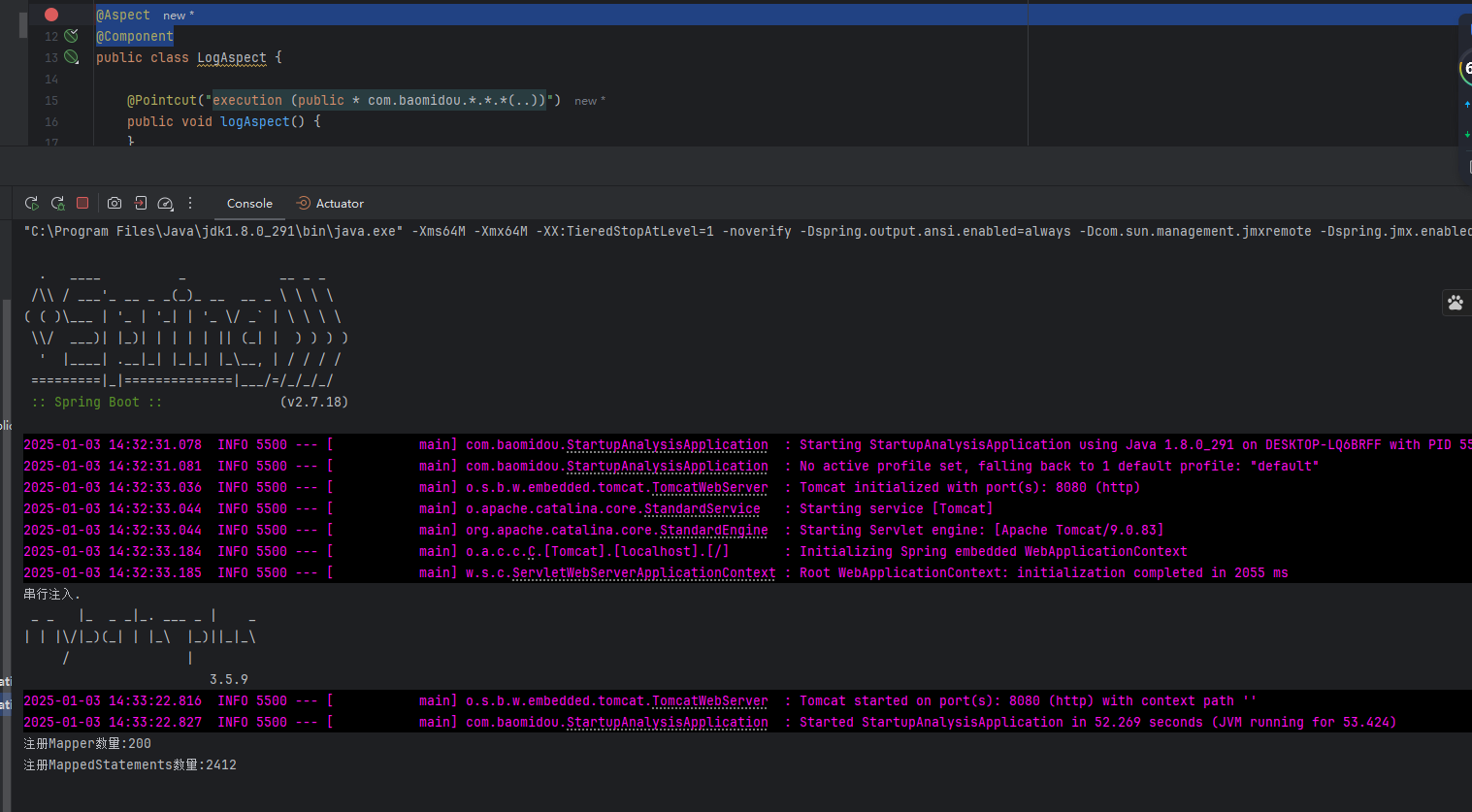The height and width of the screenshot is (812, 1472).
Task: Open the StartupAnalysisApplication link in first log line
Action: click(x=667, y=445)
